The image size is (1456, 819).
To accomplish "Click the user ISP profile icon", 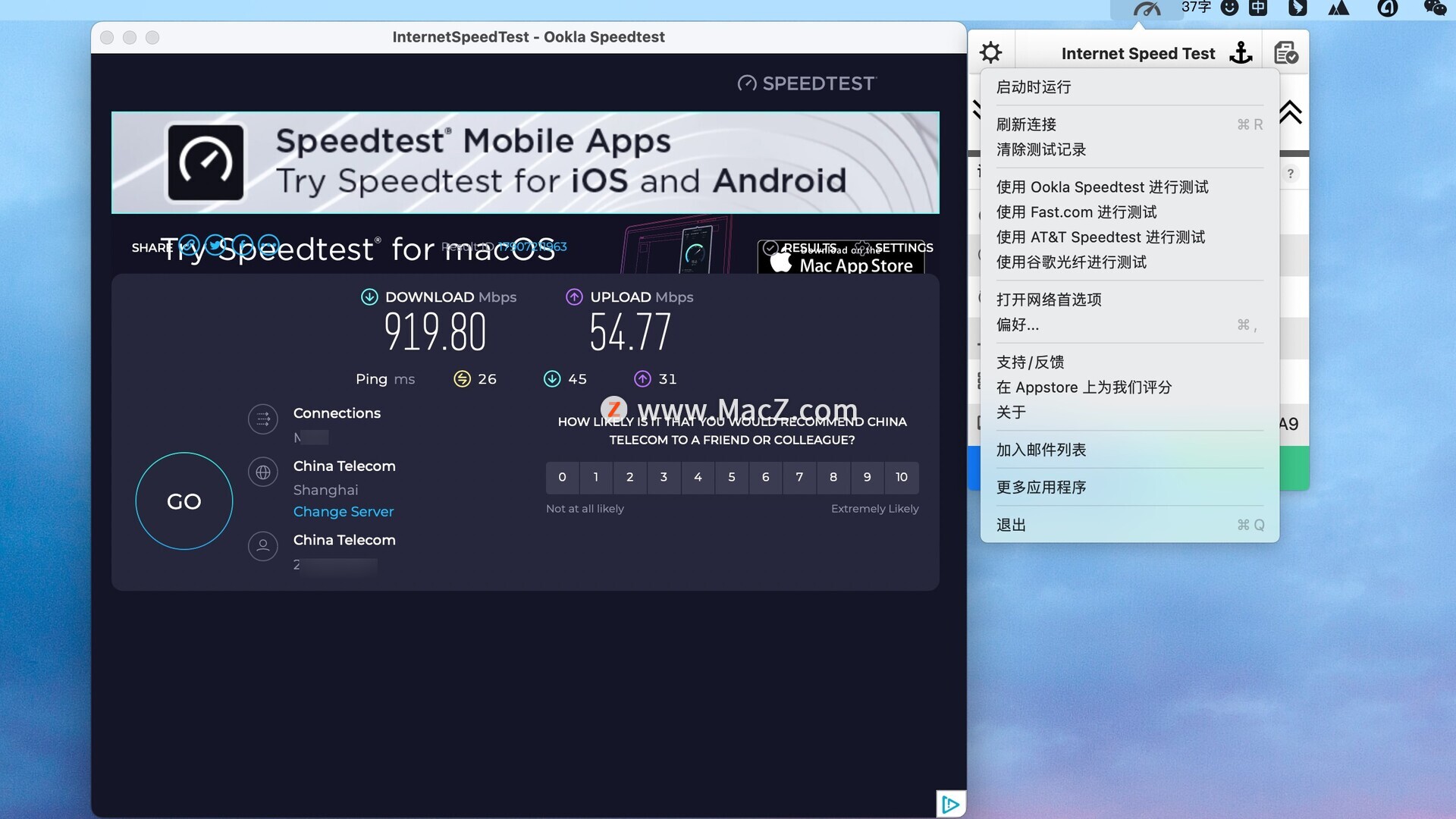I will [x=263, y=546].
